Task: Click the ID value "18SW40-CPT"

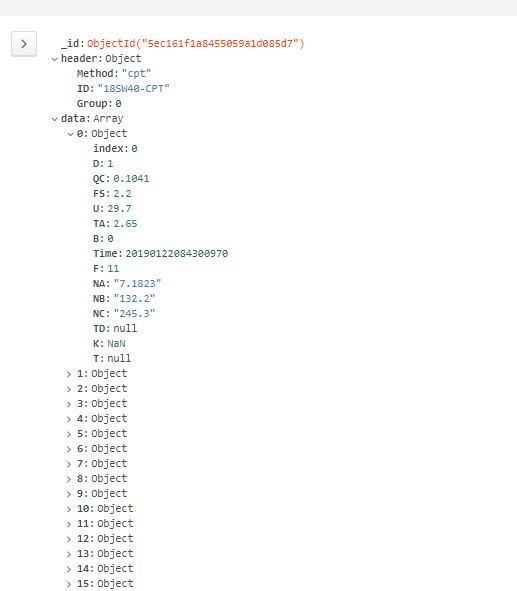Action: pos(133,89)
